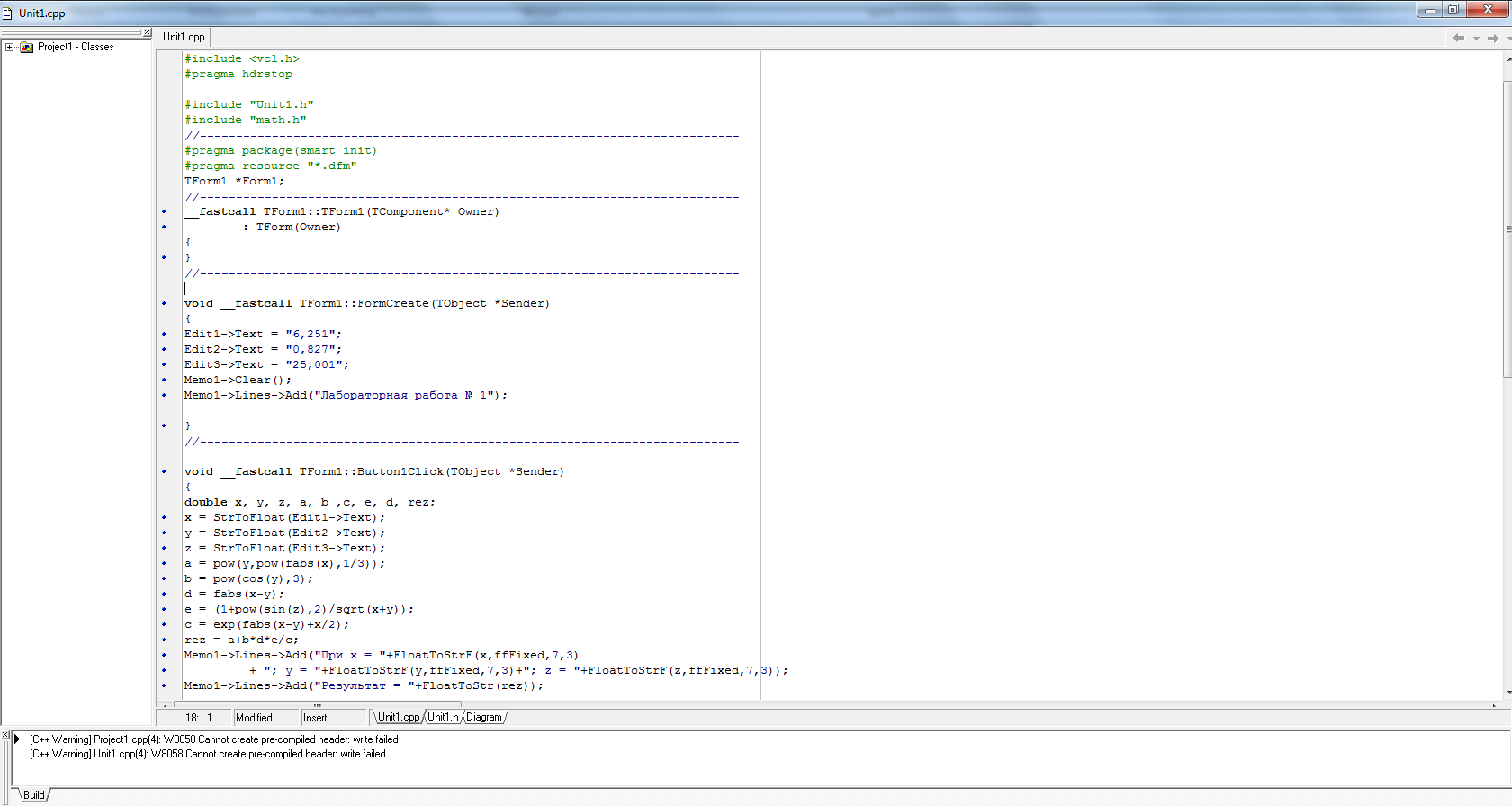The height and width of the screenshot is (806, 1512).
Task: Switch to the Unit1.h tab
Action: [x=443, y=717]
